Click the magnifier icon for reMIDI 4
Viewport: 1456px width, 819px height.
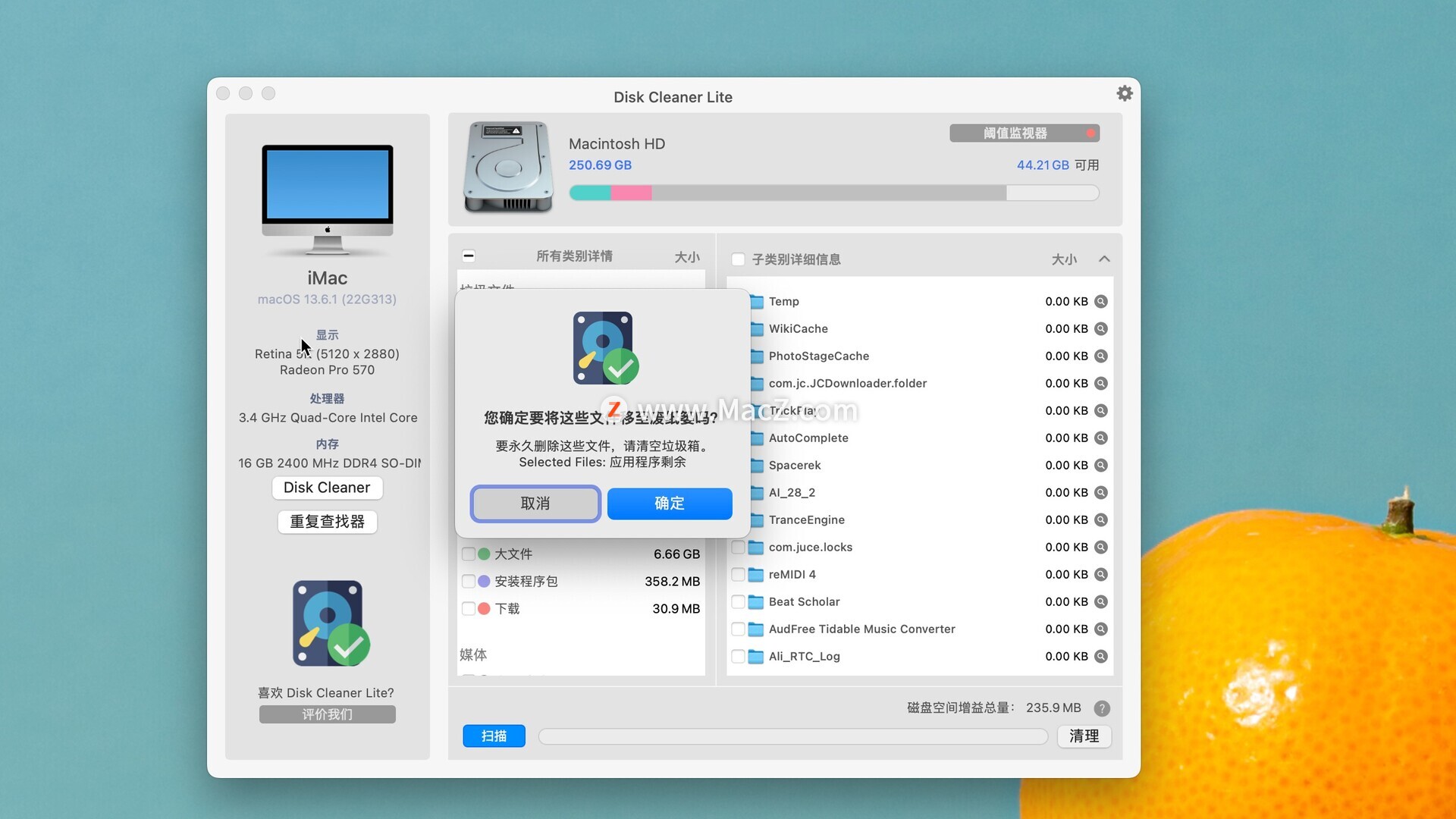pos(1101,575)
